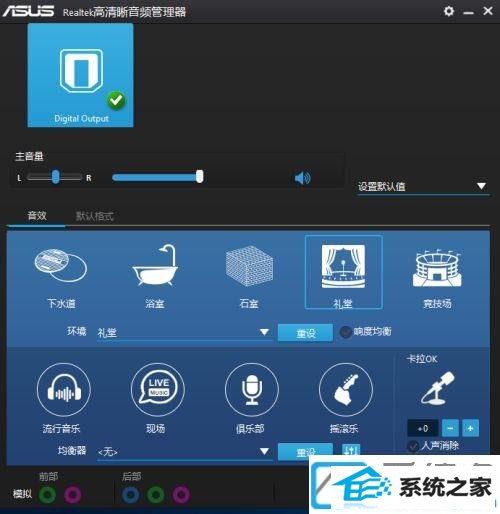Viewport: 500px width, 514px height.
Task: Choose the 浴室 bathtub environment effect
Action: click(155, 265)
